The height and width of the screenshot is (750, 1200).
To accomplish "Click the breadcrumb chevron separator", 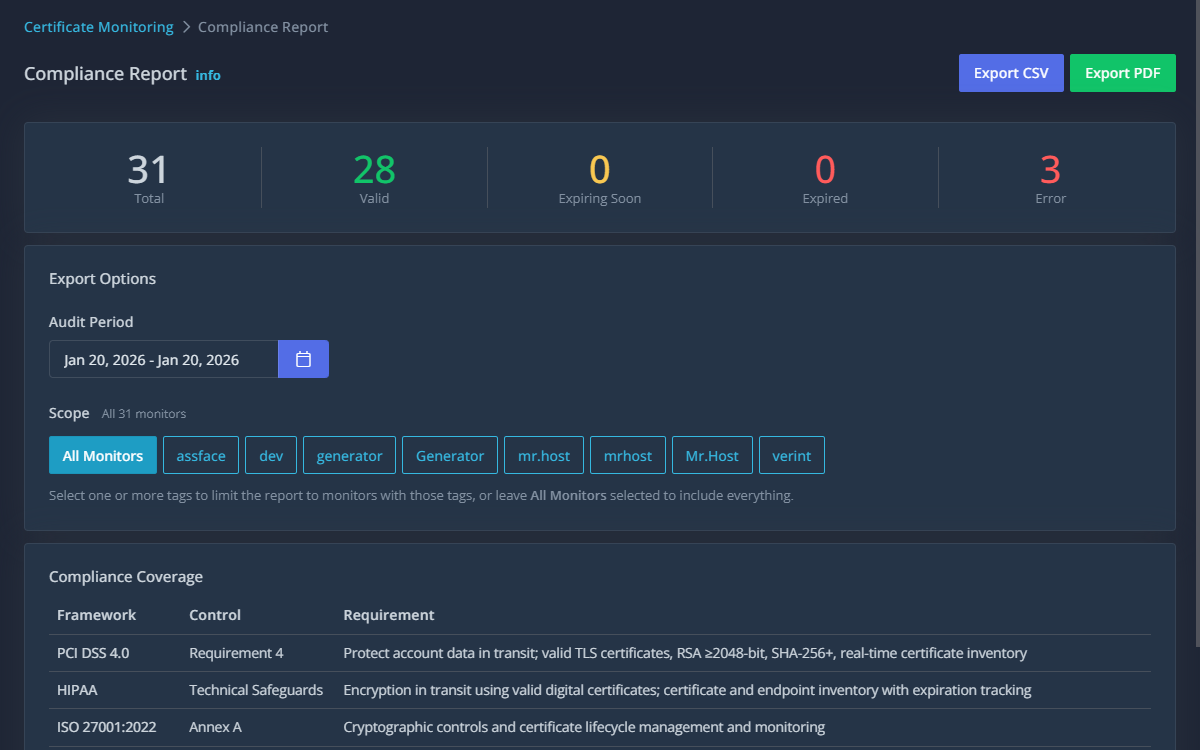I will tap(185, 27).
